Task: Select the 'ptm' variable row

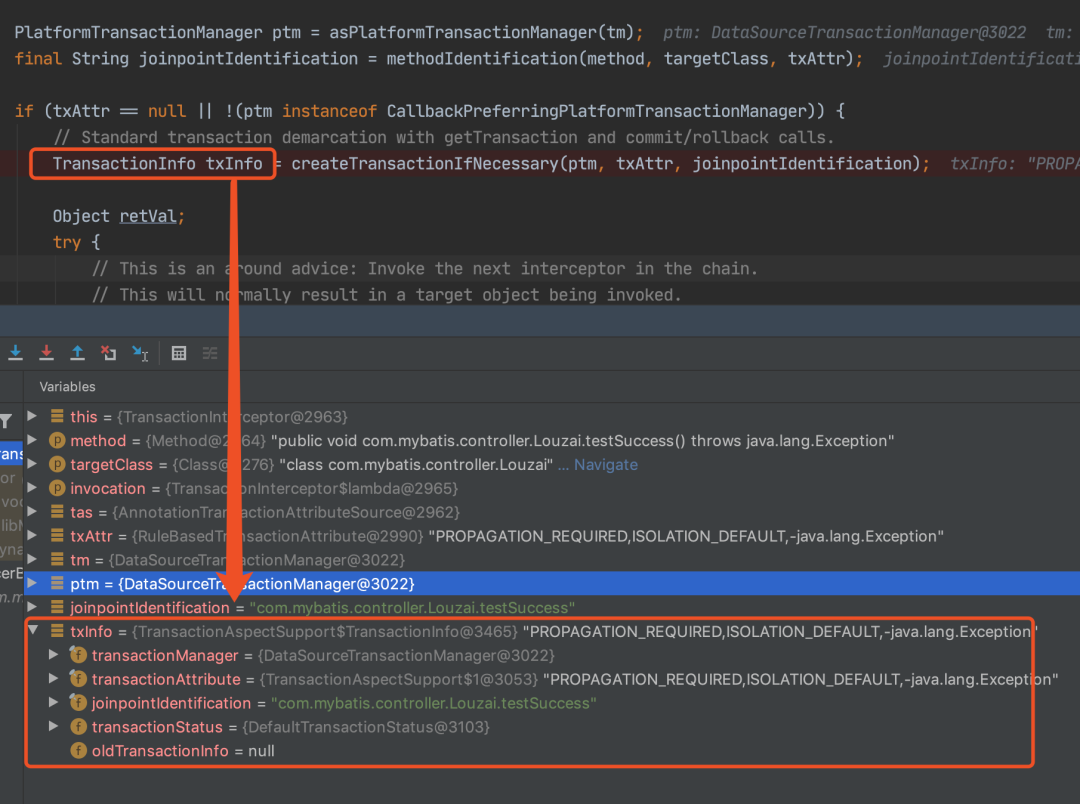Action: [x=552, y=584]
